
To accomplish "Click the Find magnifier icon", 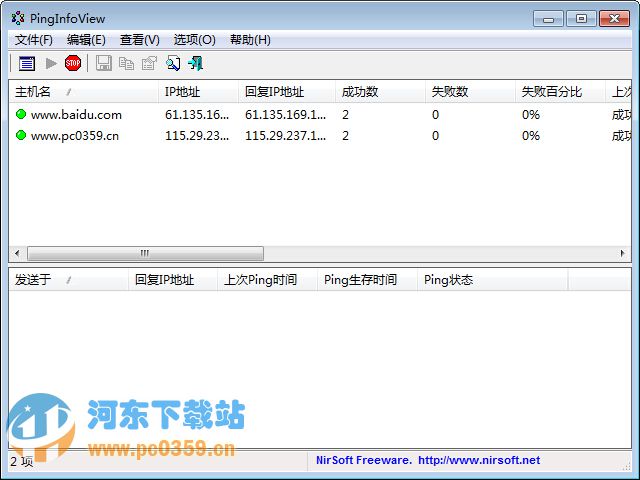I will point(173,63).
